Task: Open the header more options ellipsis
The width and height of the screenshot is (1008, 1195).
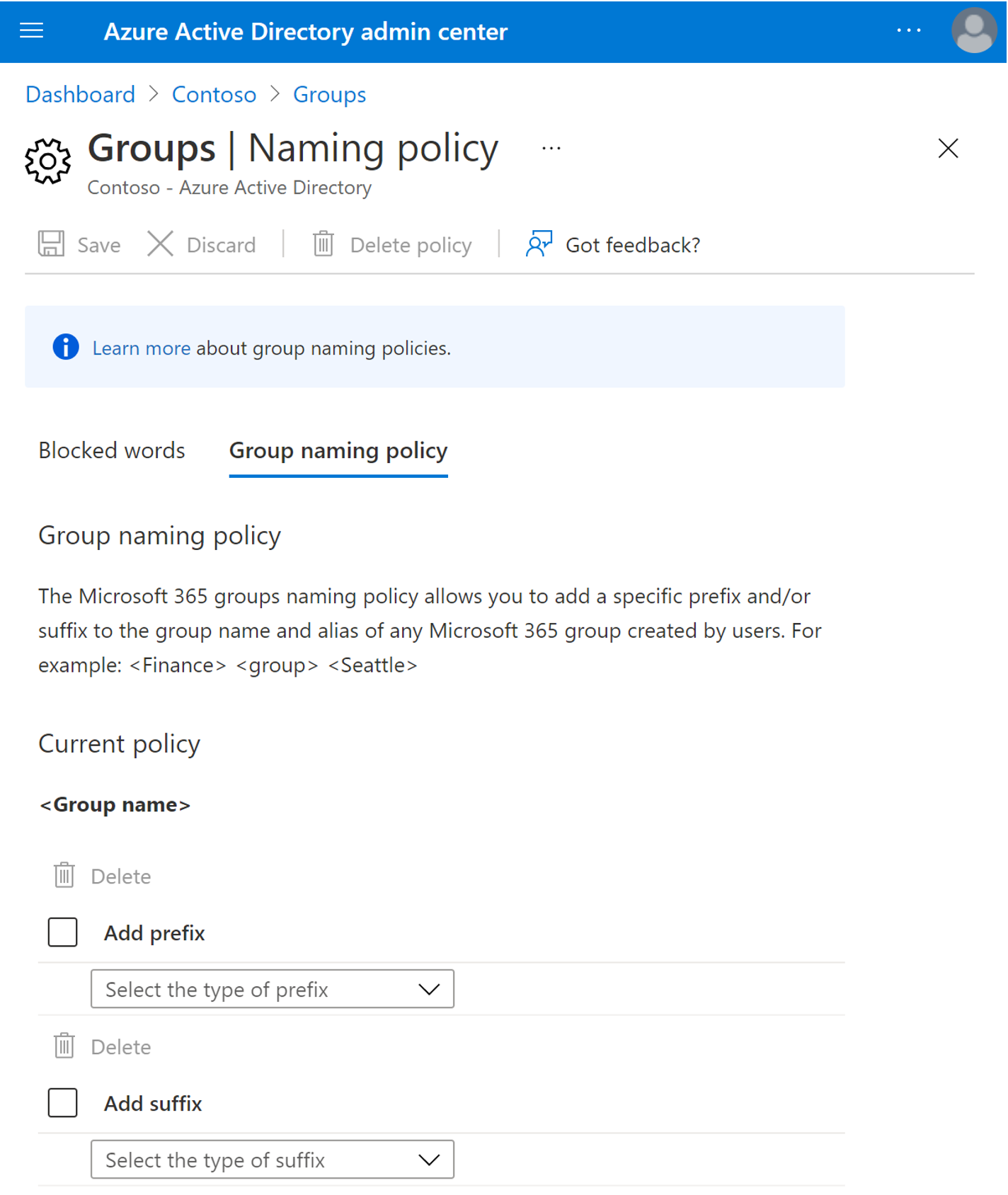Action: click(x=908, y=30)
